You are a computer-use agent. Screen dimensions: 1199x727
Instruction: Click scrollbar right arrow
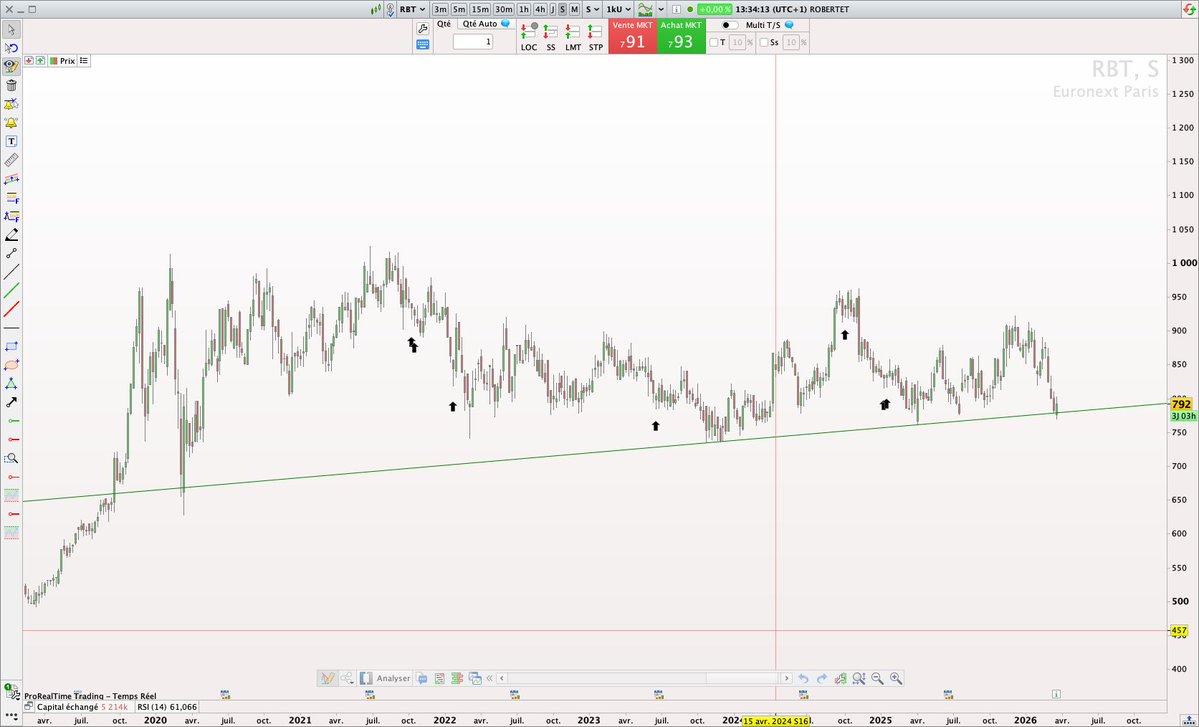point(786,678)
